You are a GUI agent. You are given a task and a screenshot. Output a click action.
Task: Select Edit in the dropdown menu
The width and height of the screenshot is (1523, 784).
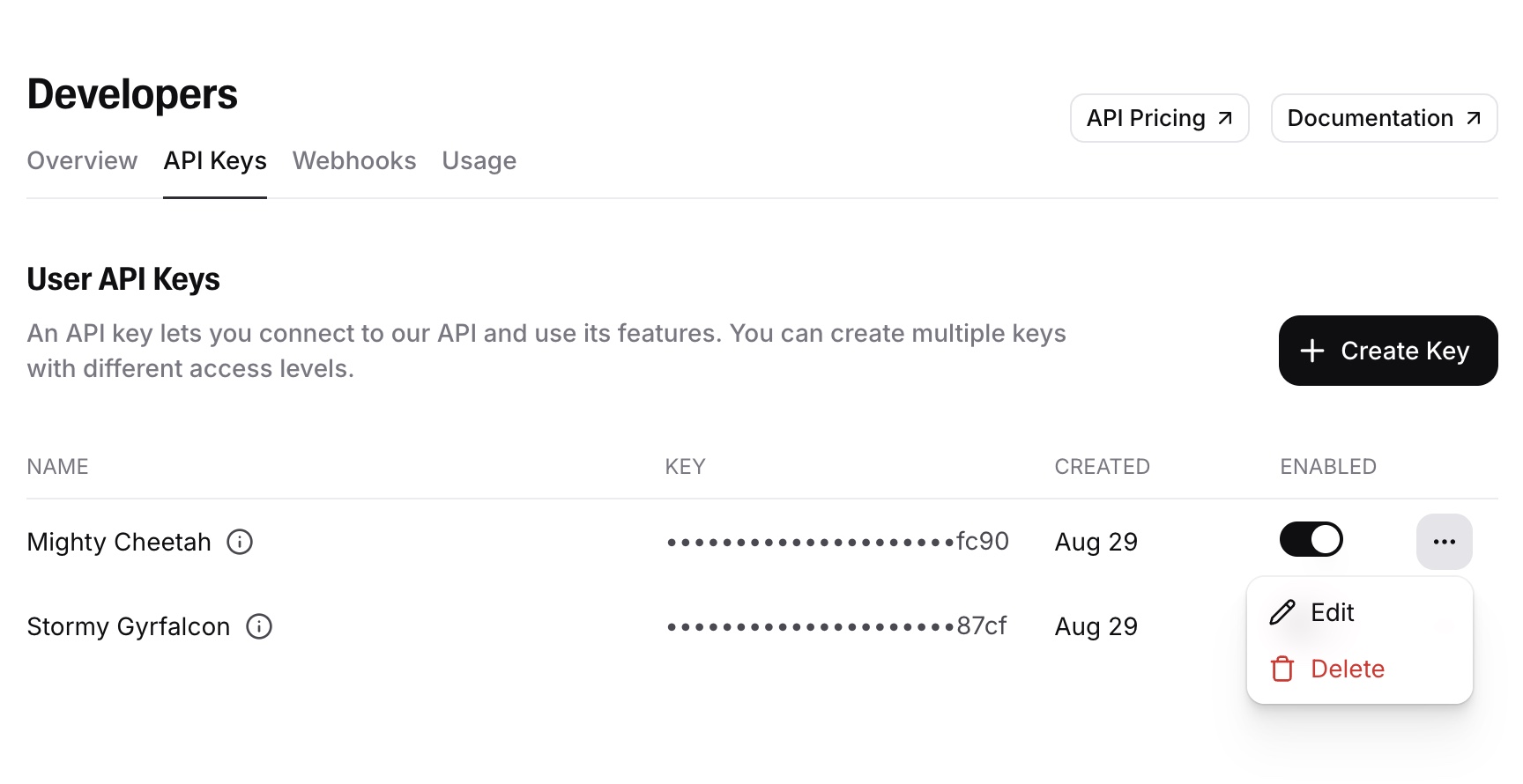[1333, 612]
